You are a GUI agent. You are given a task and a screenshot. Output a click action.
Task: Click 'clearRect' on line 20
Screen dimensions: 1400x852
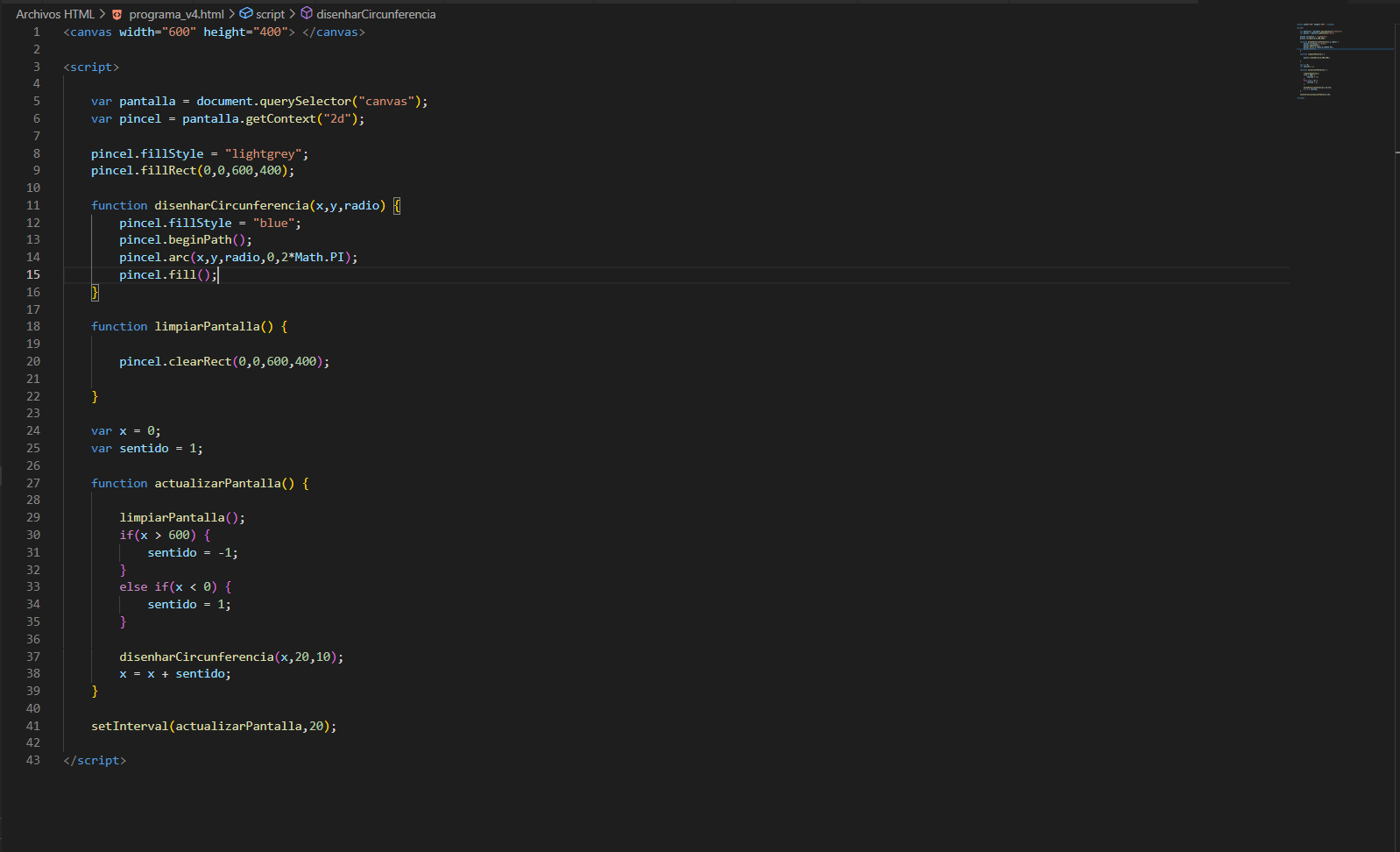[x=200, y=361]
